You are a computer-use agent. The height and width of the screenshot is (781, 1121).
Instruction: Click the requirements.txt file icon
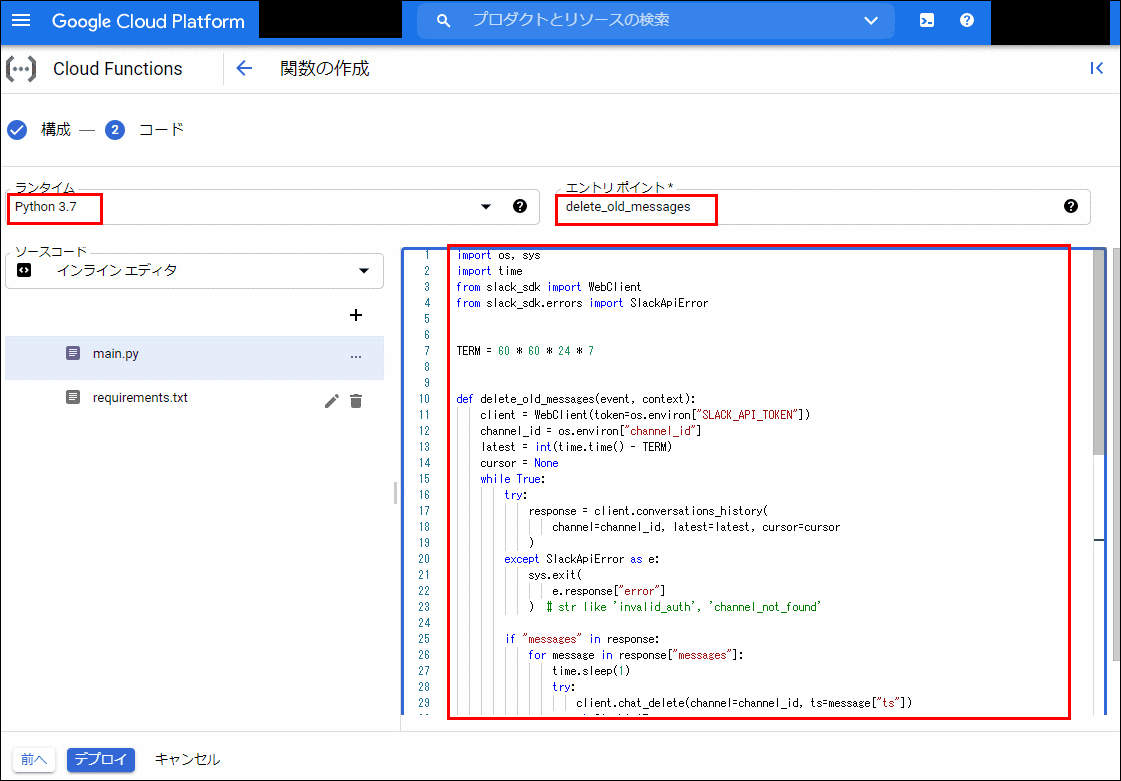[x=73, y=397]
